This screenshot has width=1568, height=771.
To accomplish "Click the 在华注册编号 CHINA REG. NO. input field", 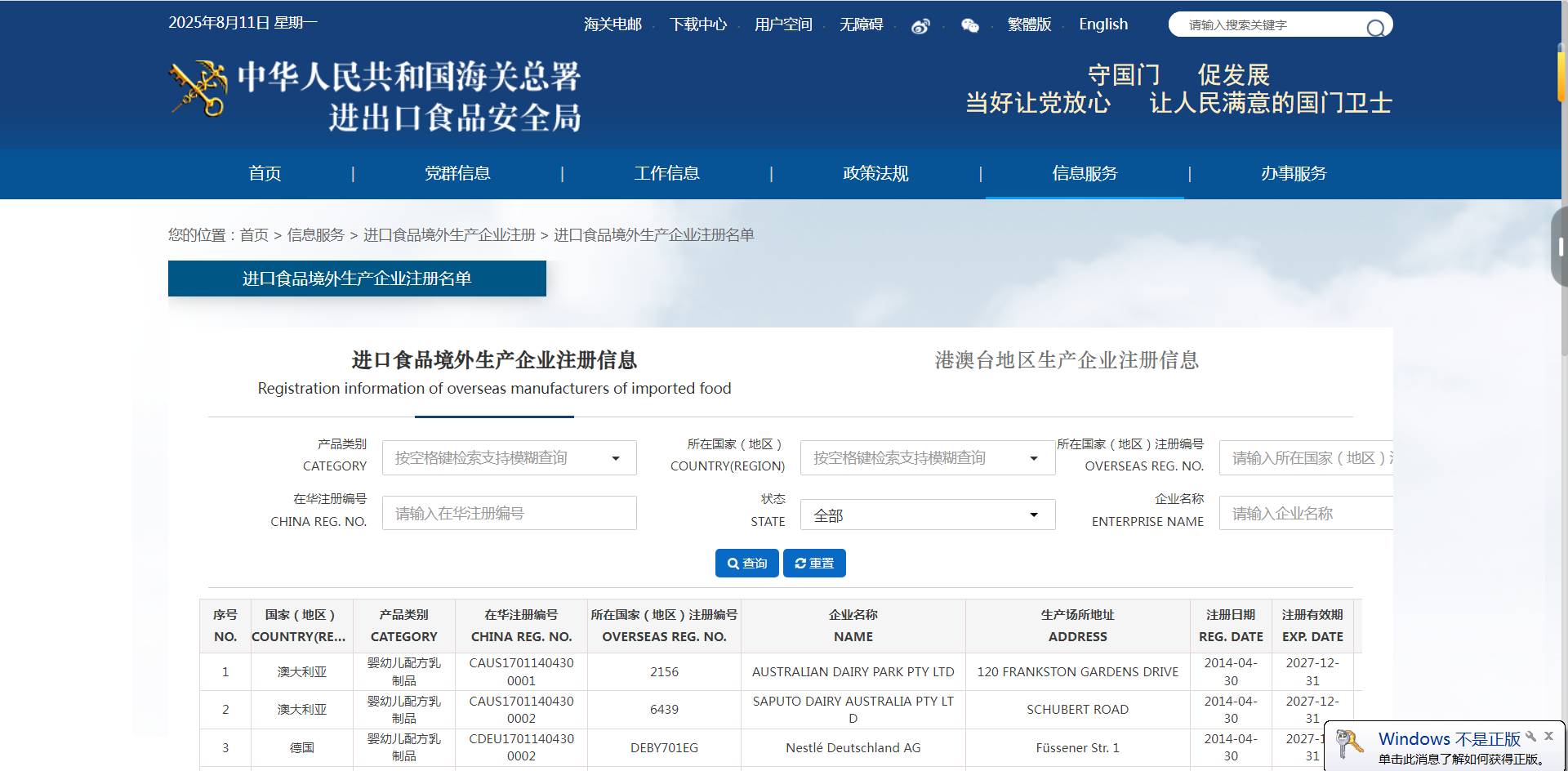I will coord(510,513).
